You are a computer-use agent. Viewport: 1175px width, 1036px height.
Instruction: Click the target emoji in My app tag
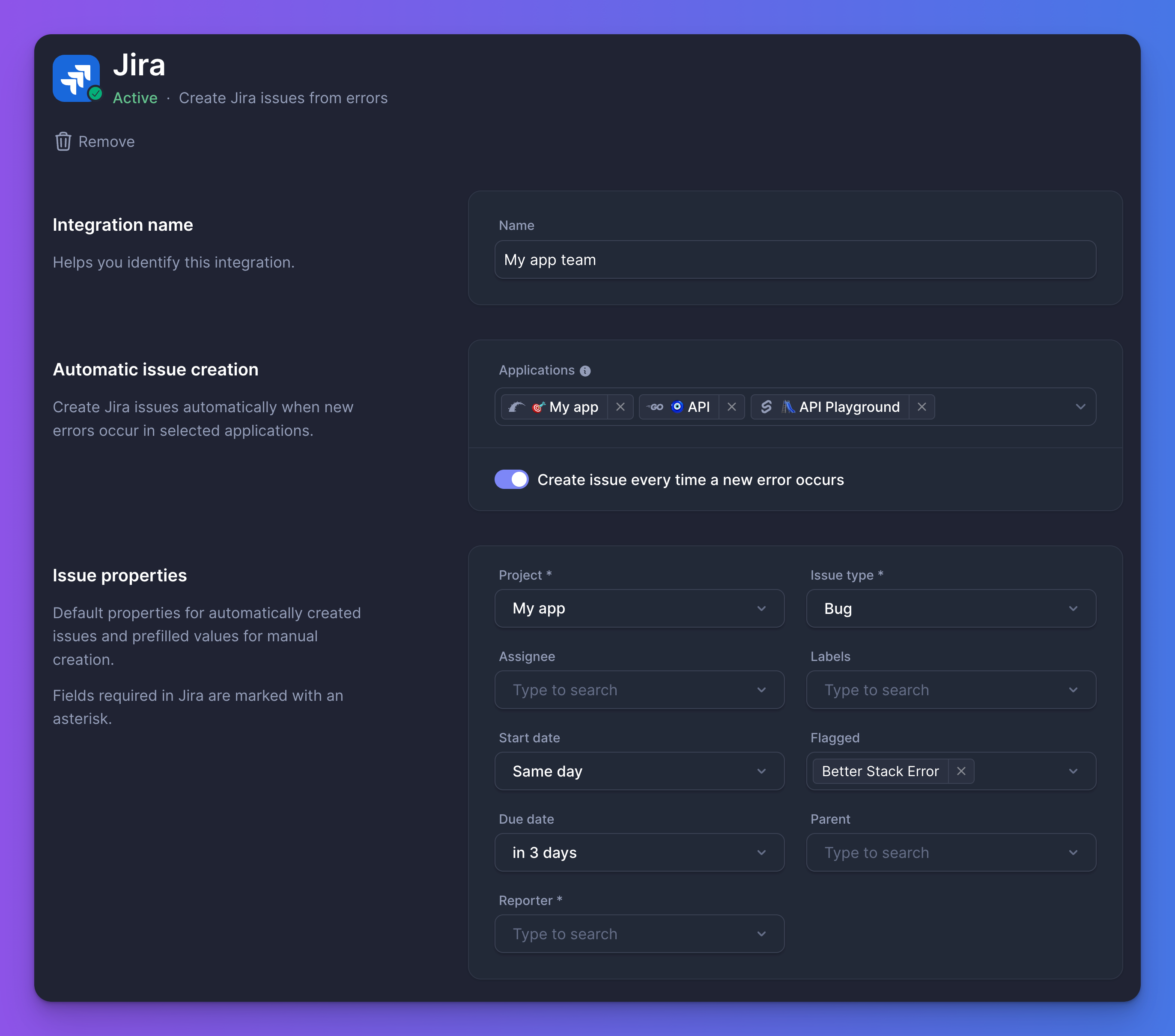coord(538,407)
